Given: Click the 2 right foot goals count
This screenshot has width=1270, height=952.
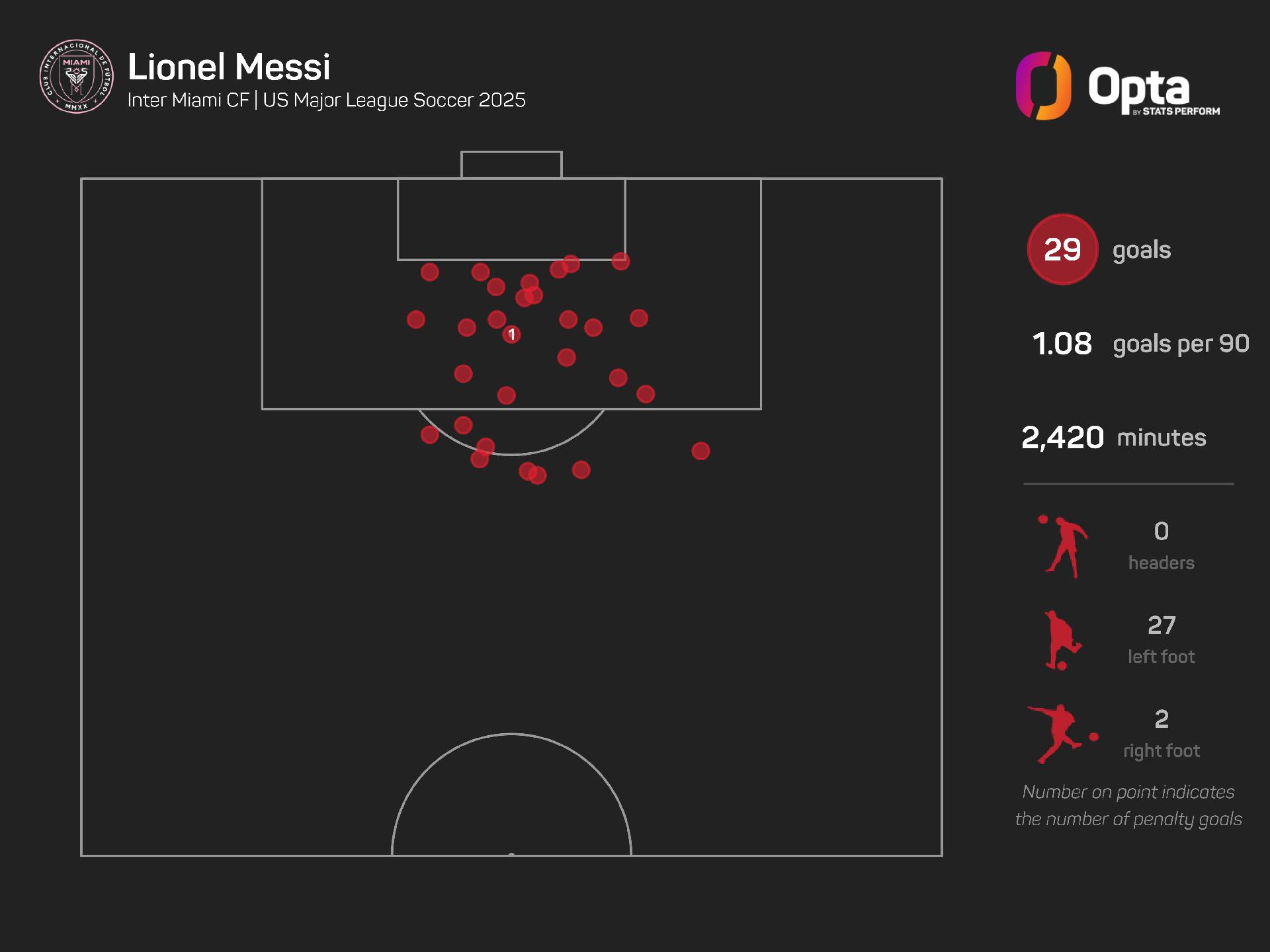Looking at the screenshot, I should point(1162,719).
